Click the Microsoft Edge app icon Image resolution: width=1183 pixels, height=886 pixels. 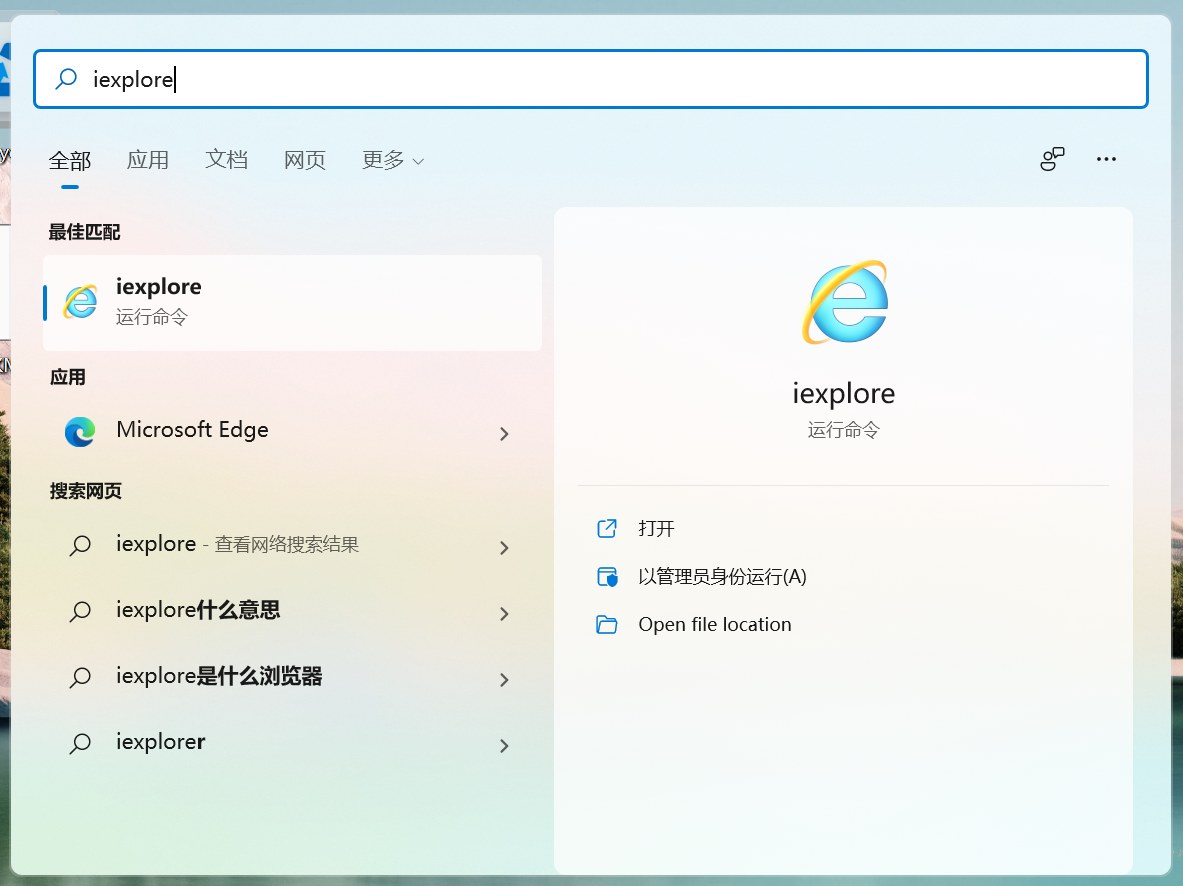tap(80, 432)
